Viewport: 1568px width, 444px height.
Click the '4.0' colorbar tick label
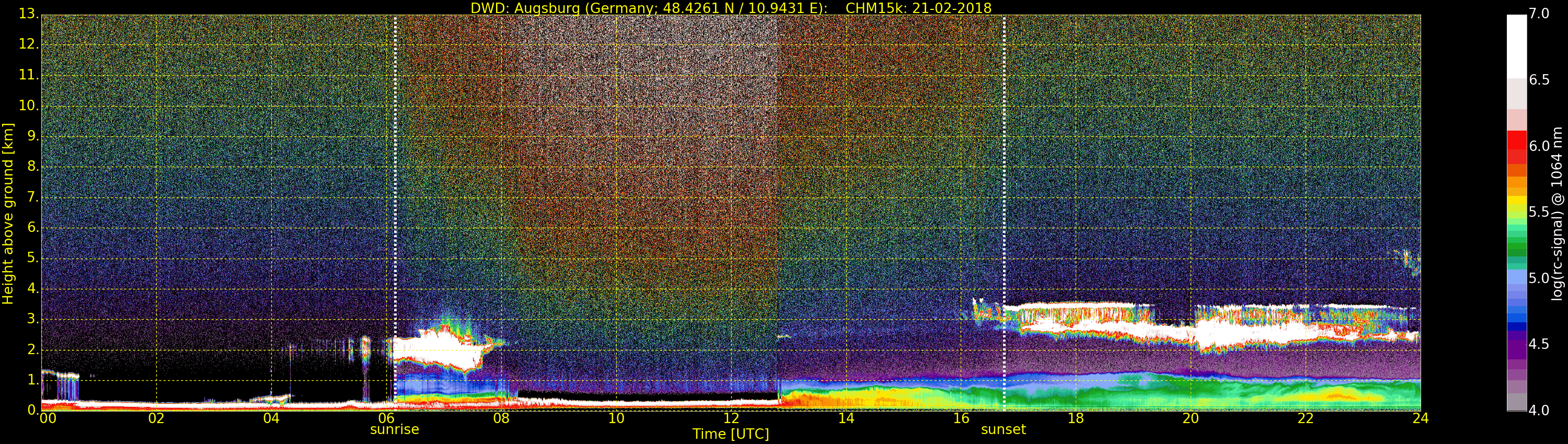(1539, 411)
